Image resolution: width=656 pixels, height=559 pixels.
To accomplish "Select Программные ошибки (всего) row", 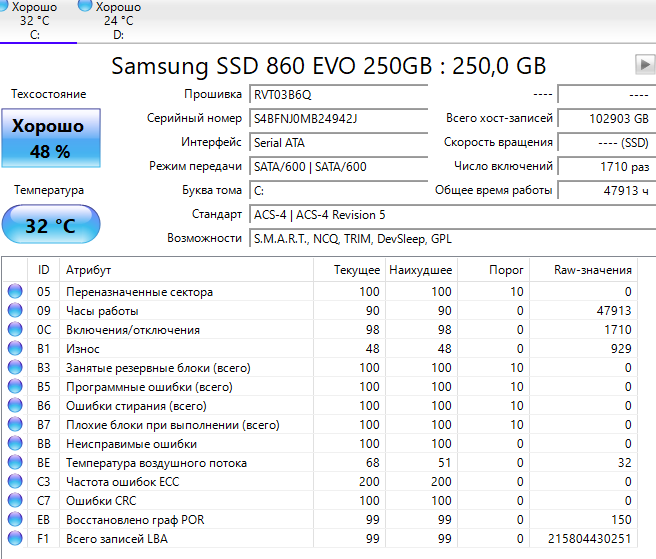I will click(320, 387).
